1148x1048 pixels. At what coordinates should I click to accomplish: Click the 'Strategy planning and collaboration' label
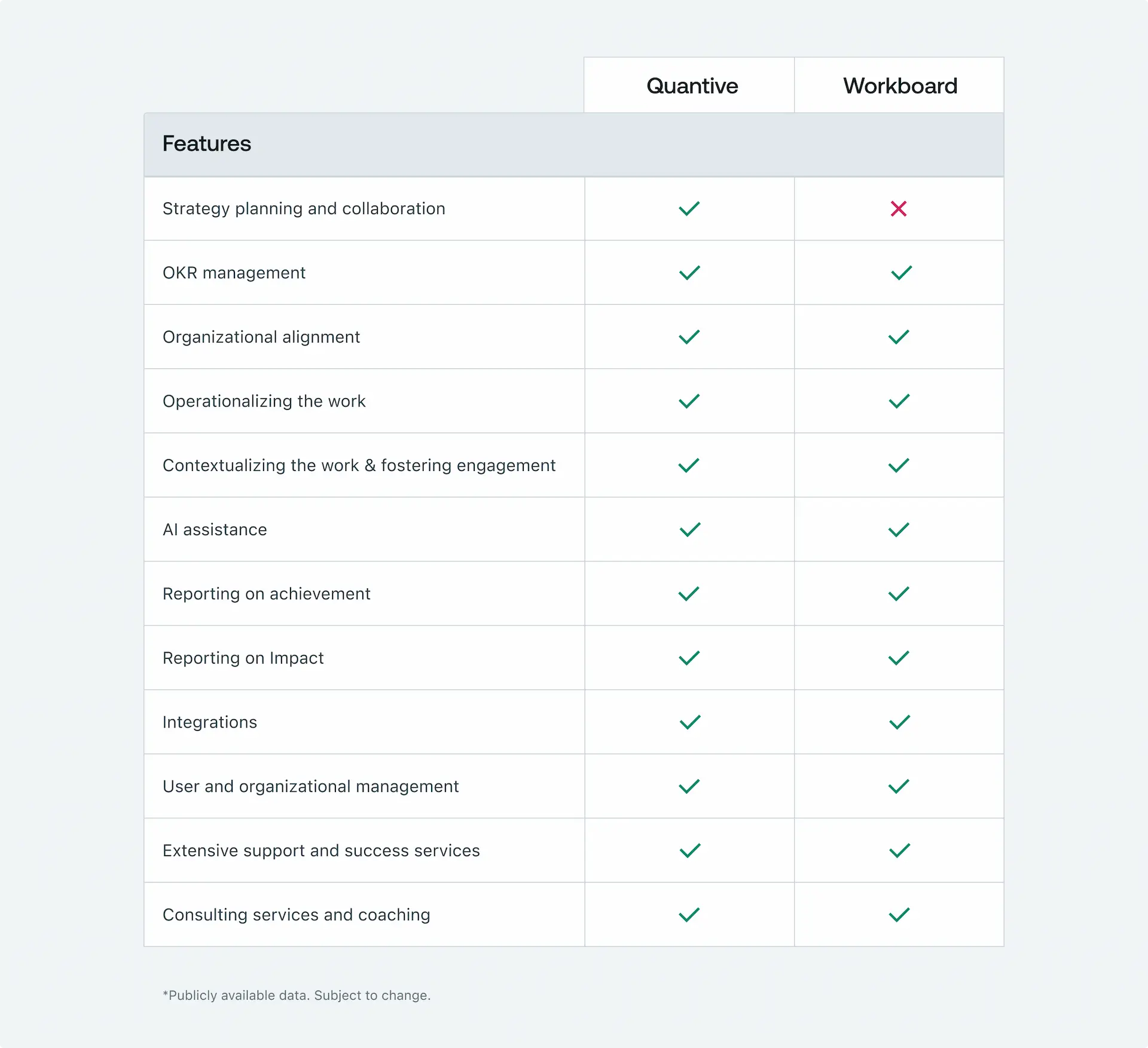(304, 209)
